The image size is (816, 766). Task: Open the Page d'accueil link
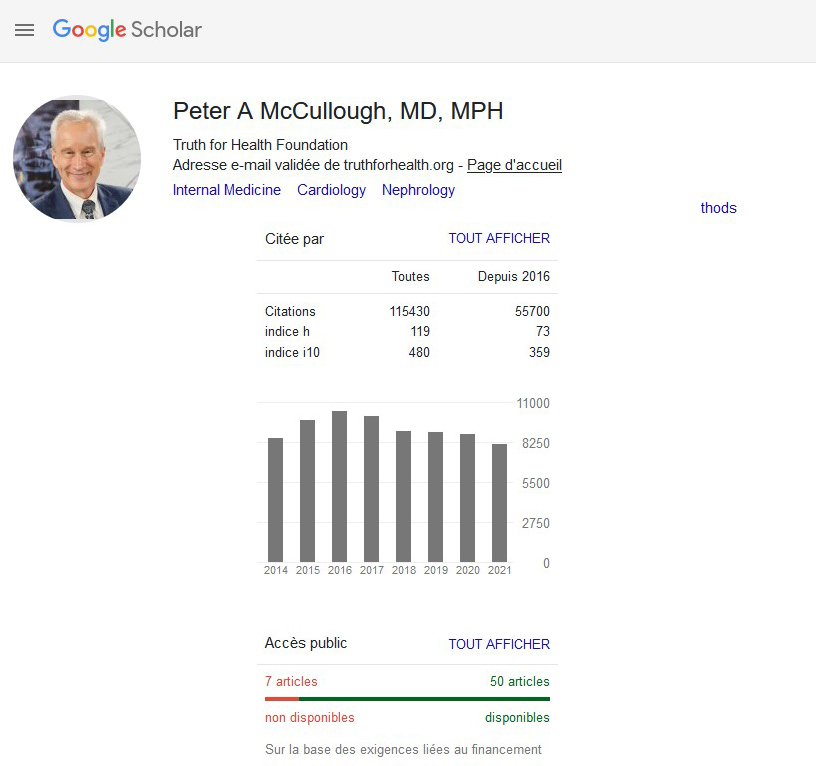[x=514, y=165]
